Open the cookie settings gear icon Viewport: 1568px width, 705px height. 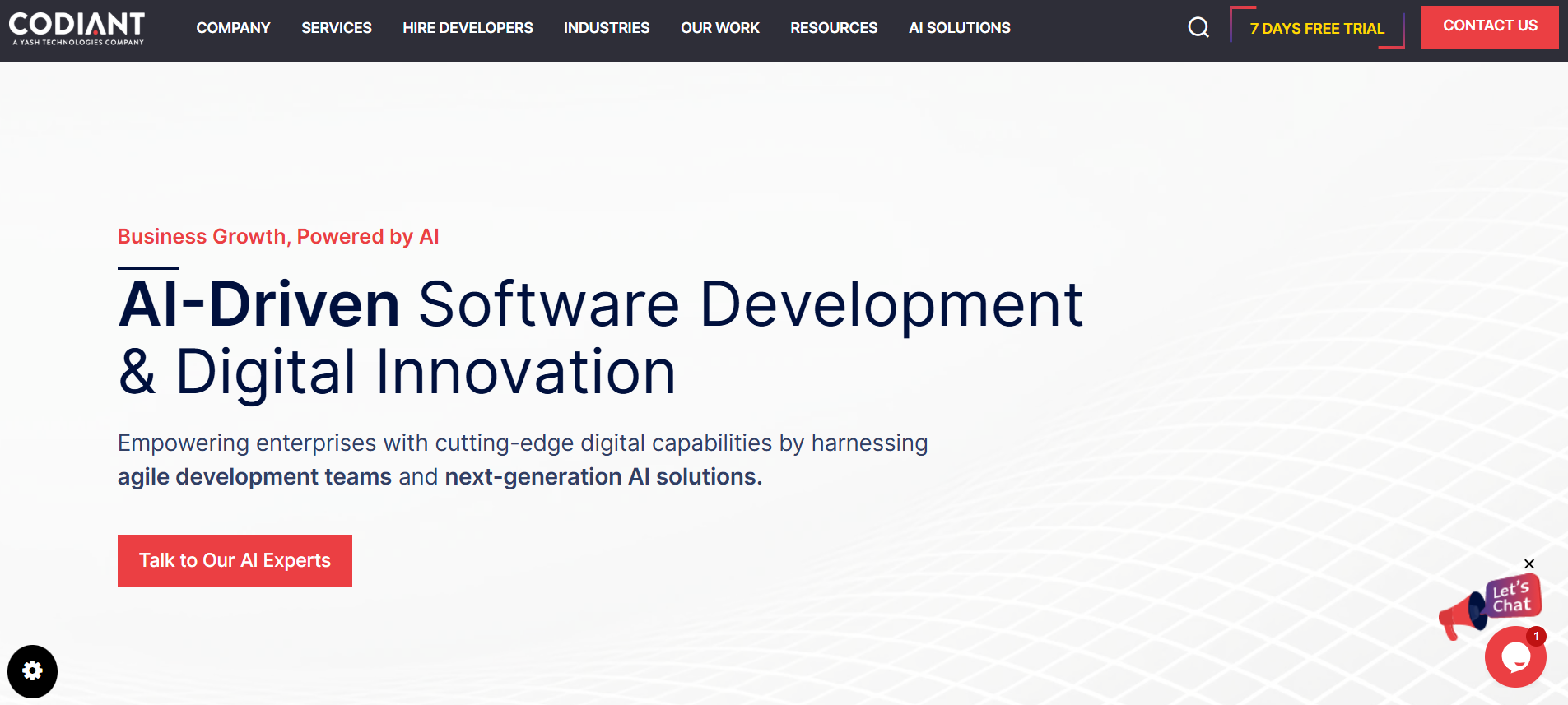[32, 671]
